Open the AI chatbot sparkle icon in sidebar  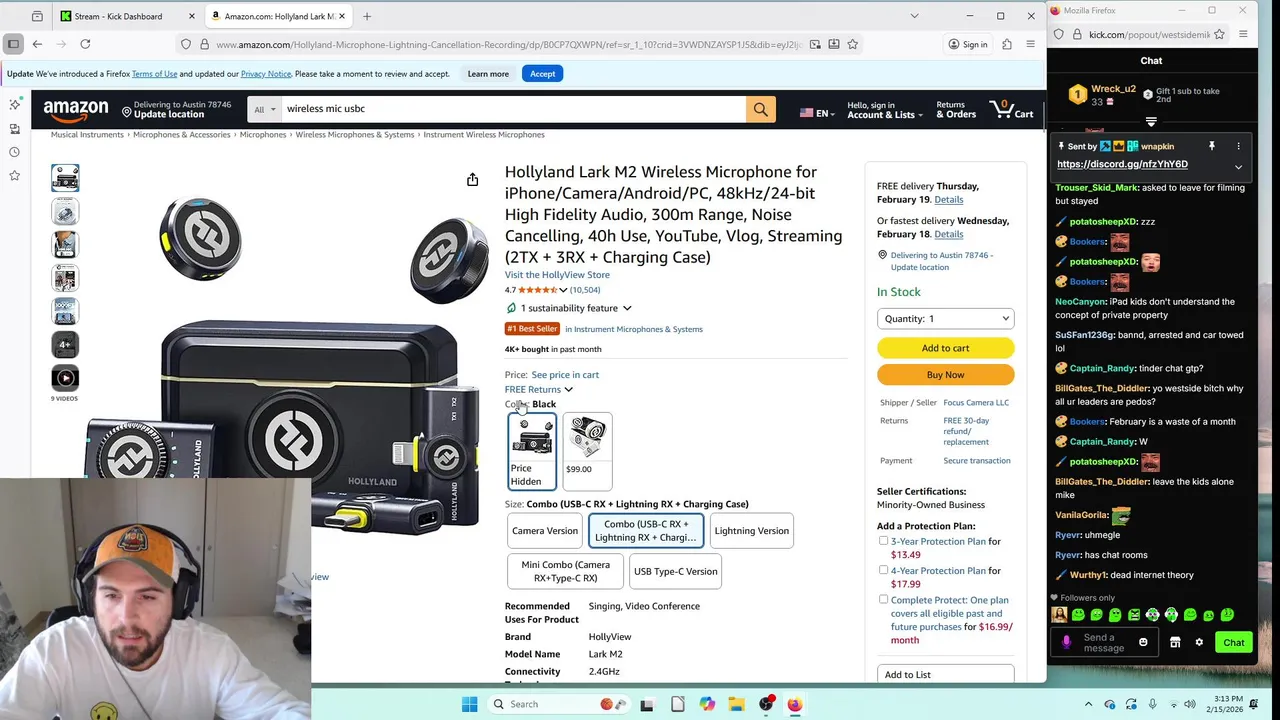(x=14, y=105)
